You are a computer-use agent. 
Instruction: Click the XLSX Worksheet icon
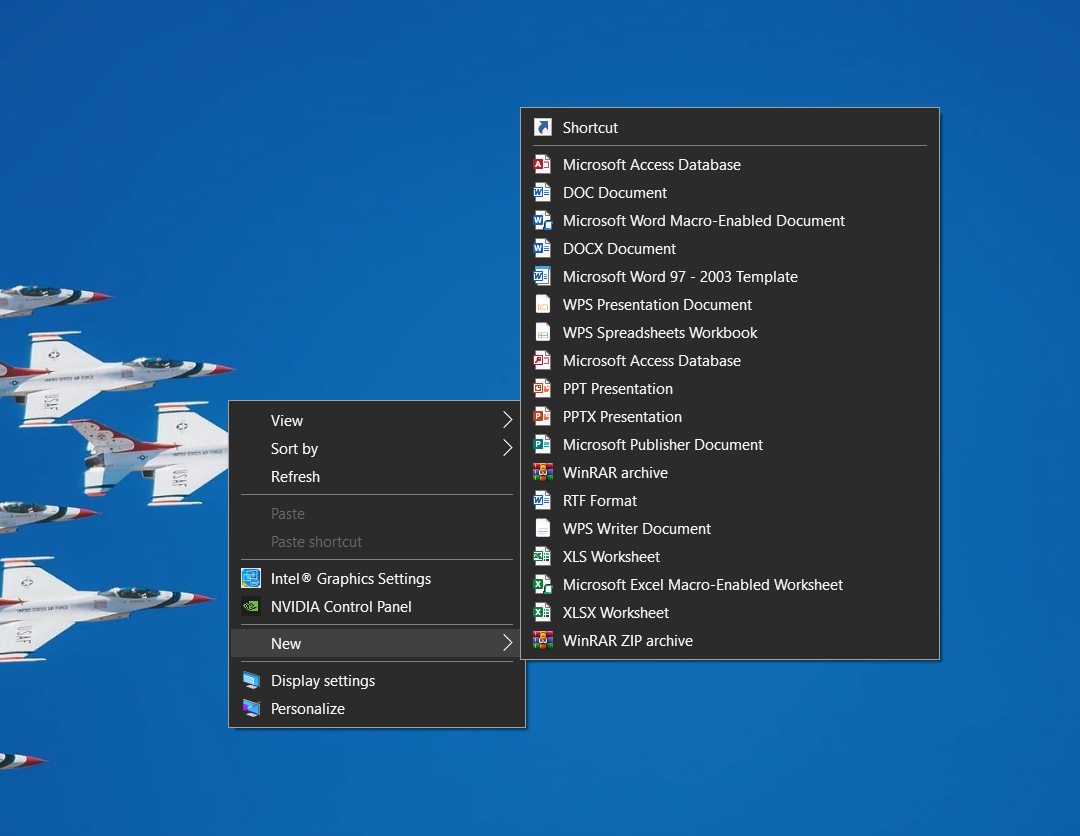(543, 613)
